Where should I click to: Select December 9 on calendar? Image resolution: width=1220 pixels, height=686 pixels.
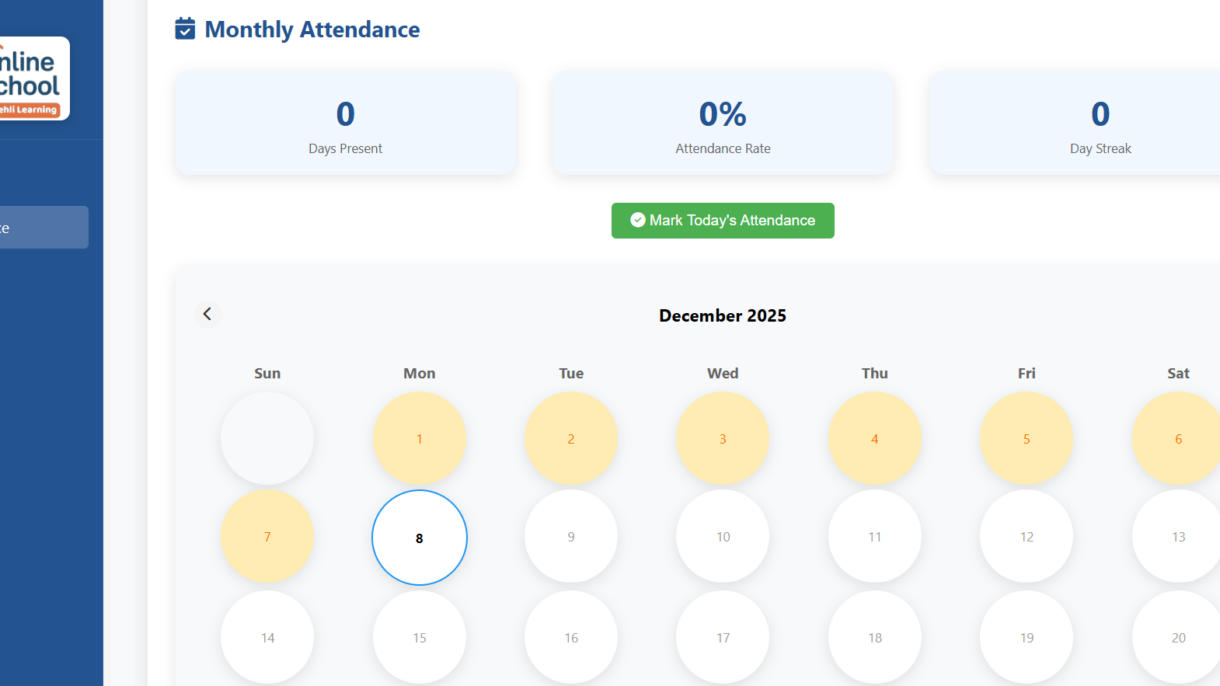571,538
